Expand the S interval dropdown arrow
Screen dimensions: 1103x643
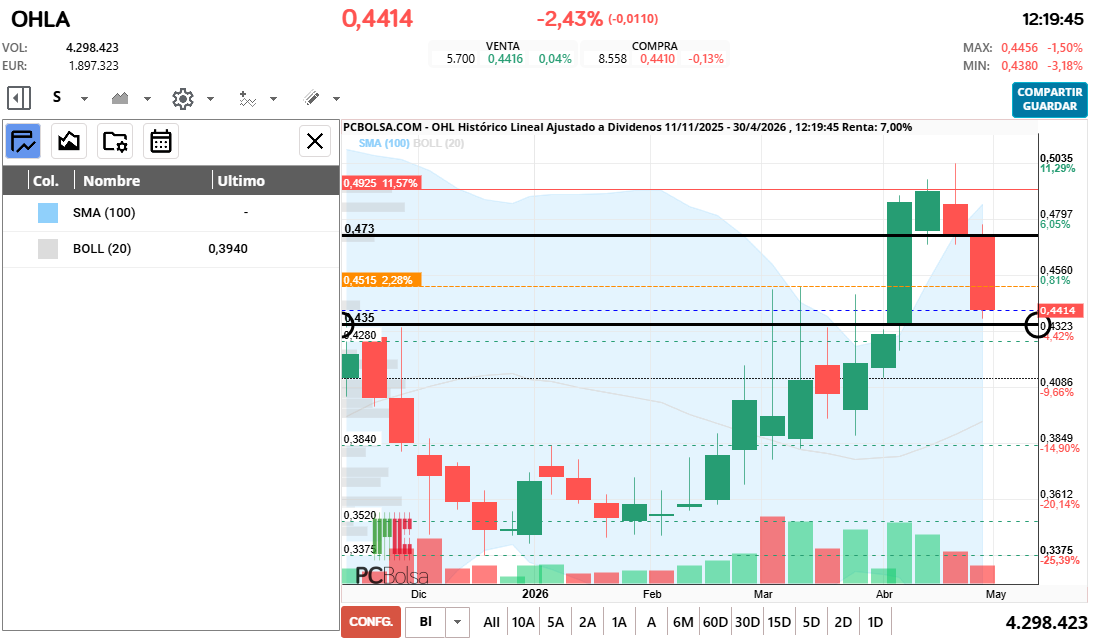[84, 99]
